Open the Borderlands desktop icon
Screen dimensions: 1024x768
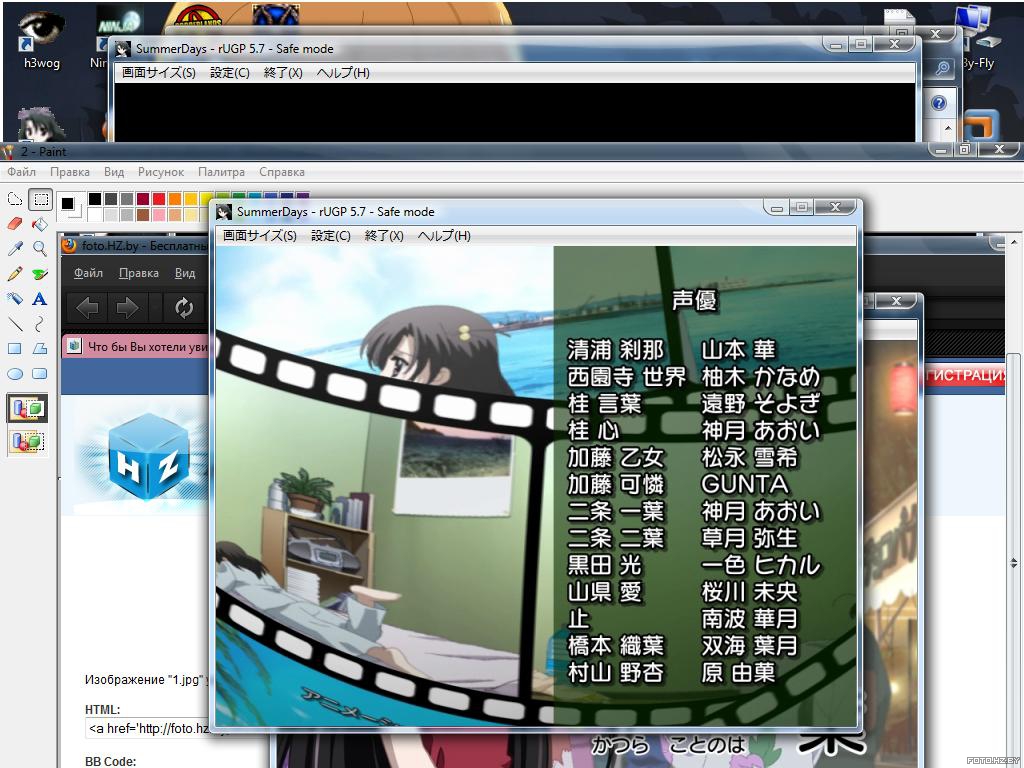point(198,14)
